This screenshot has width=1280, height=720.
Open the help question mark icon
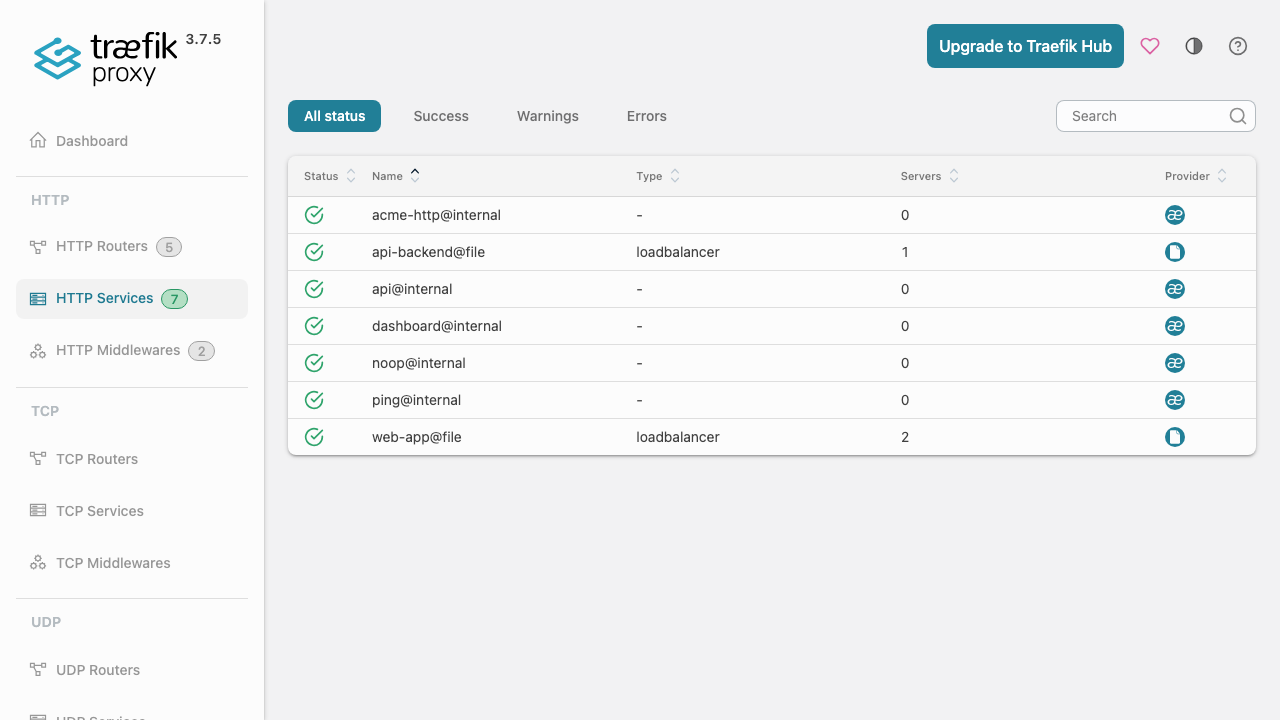coord(1238,46)
